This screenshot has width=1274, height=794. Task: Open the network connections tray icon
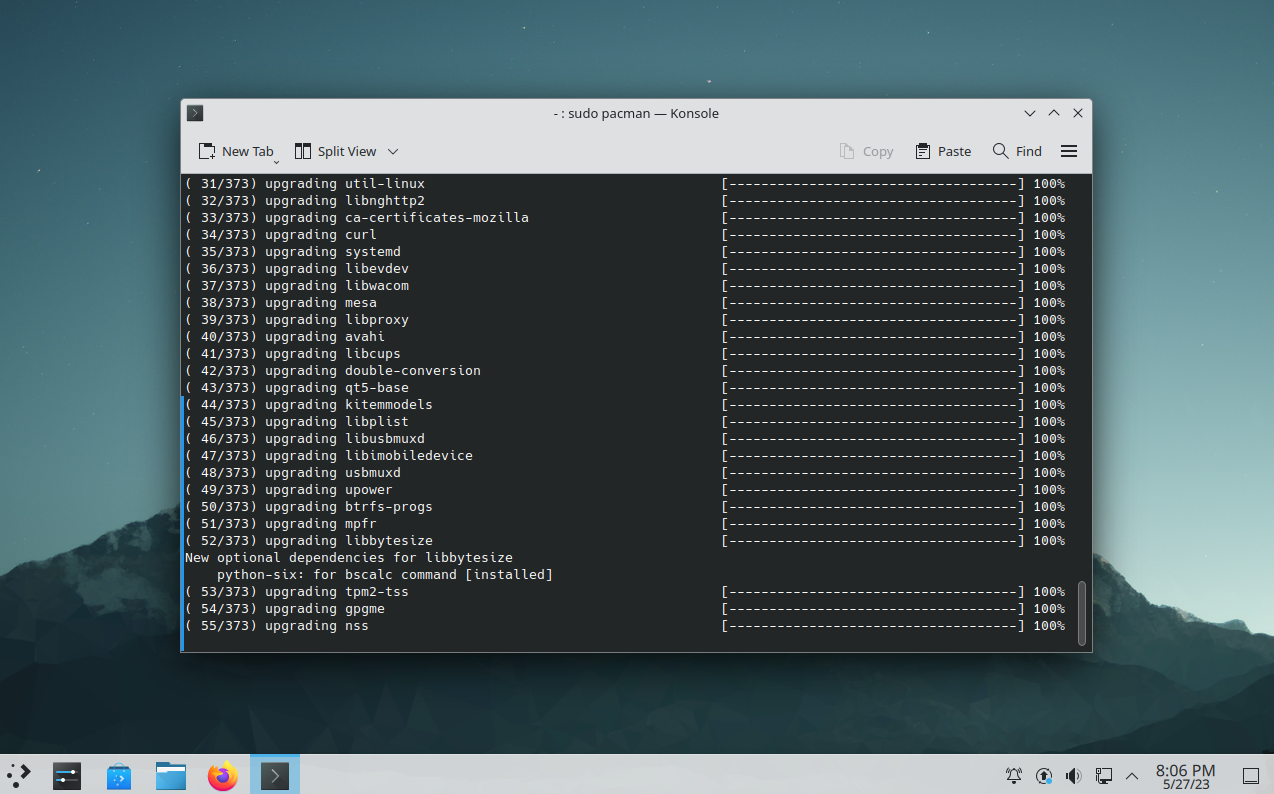pyautogui.click(x=1104, y=775)
